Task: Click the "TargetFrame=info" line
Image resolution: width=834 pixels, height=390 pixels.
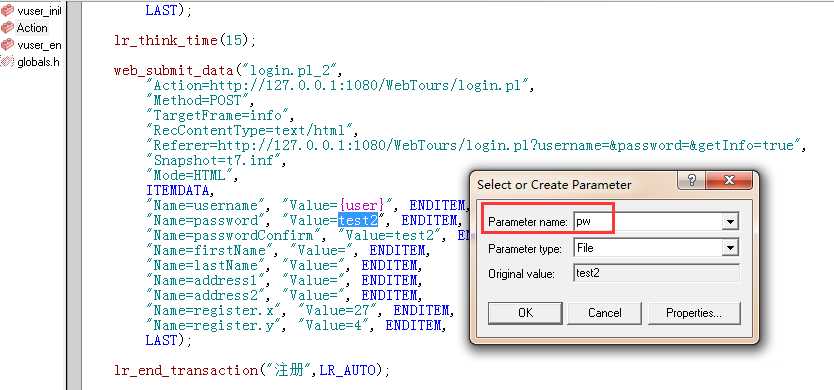Action: 220,115
